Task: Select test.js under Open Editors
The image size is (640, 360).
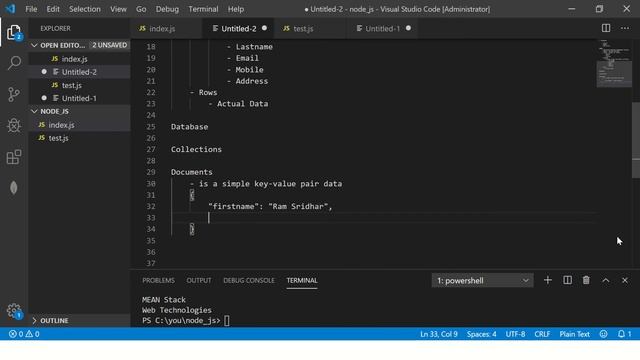Action: click(79, 85)
